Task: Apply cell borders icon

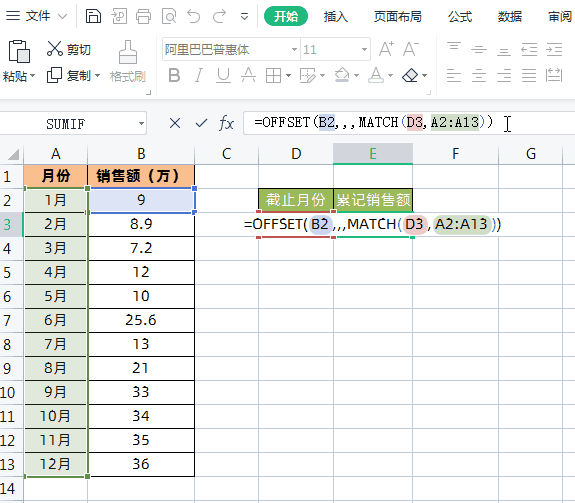Action: (x=273, y=76)
